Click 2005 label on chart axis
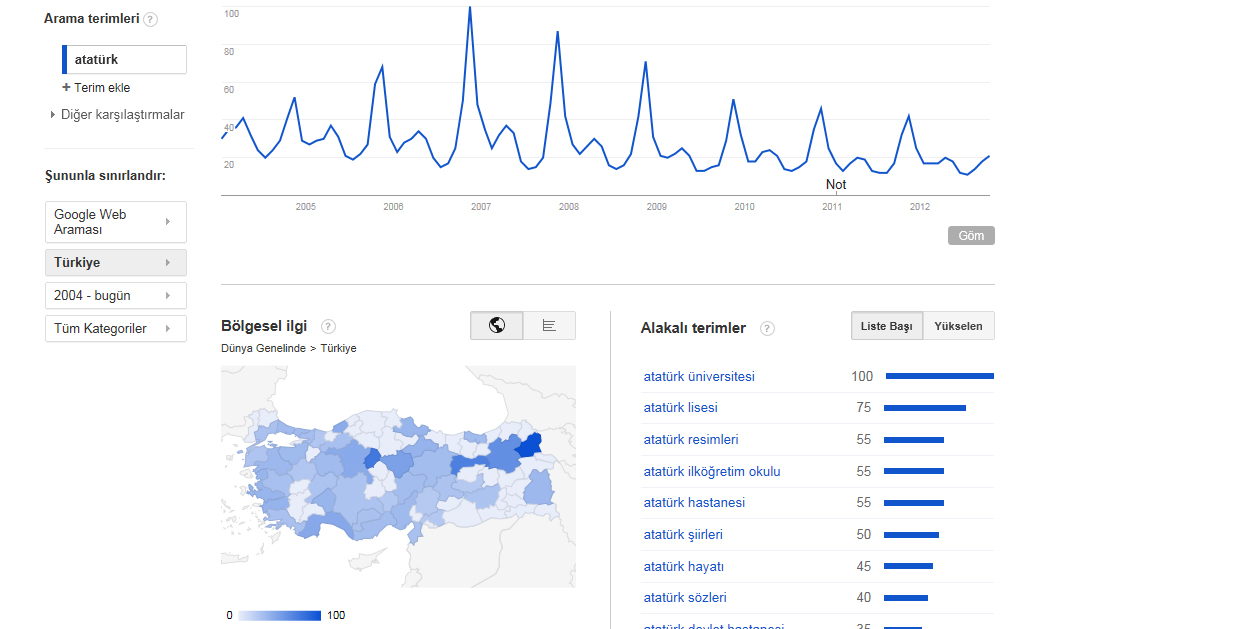This screenshot has width=1258, height=629. pos(306,207)
